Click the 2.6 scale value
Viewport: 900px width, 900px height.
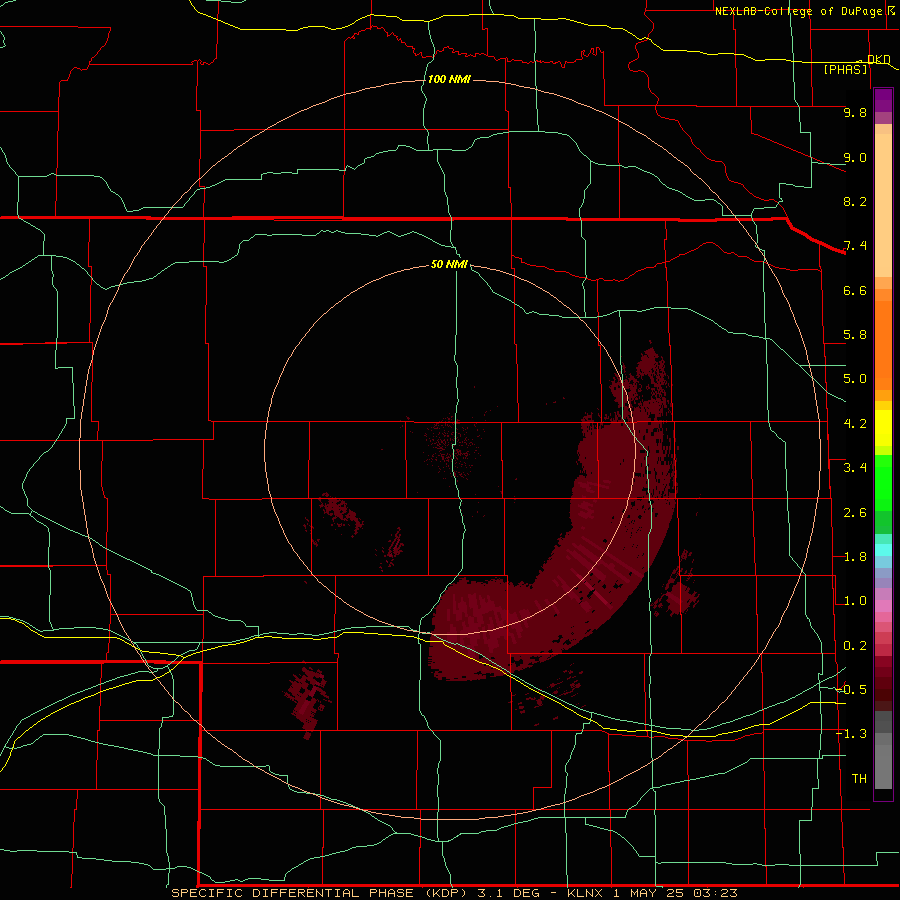coord(855,513)
